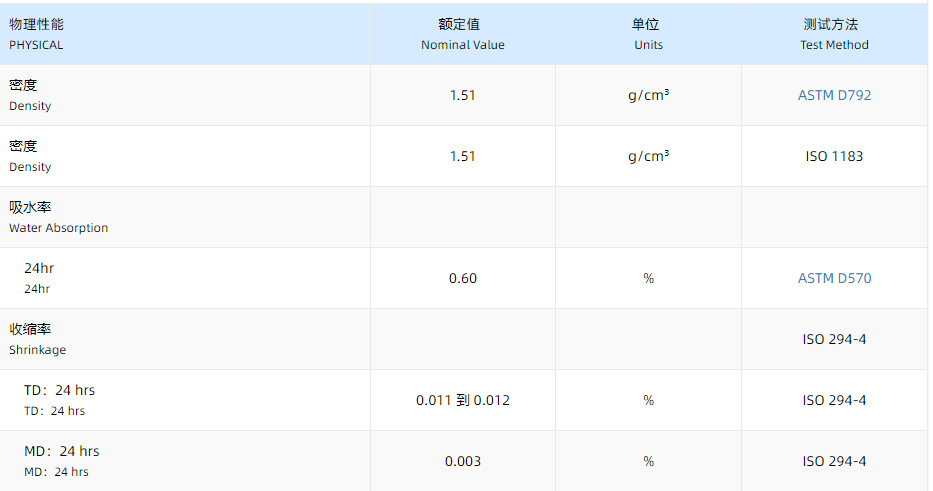Select the 1.51 value in the ISO 1183 row
Image resolution: width=933 pixels, height=491 pixels.
462,156
